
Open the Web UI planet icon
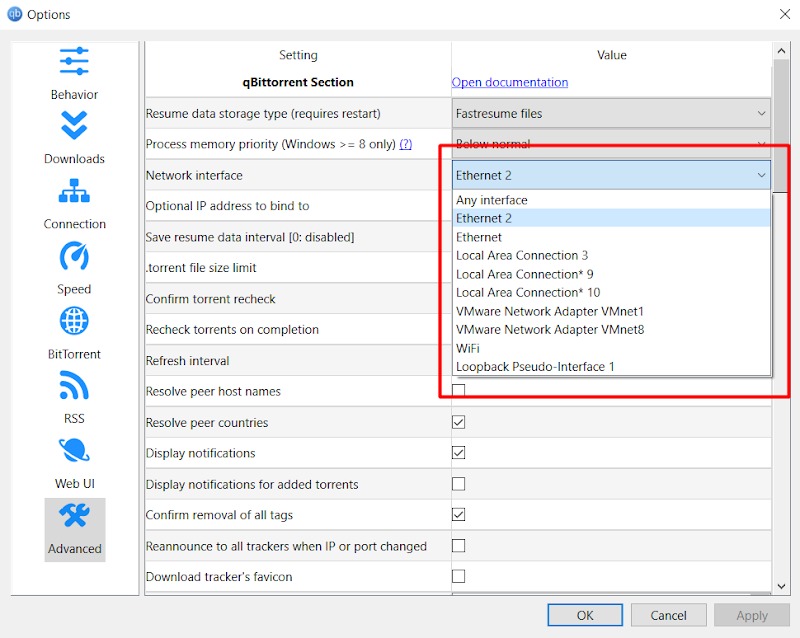[x=74, y=450]
